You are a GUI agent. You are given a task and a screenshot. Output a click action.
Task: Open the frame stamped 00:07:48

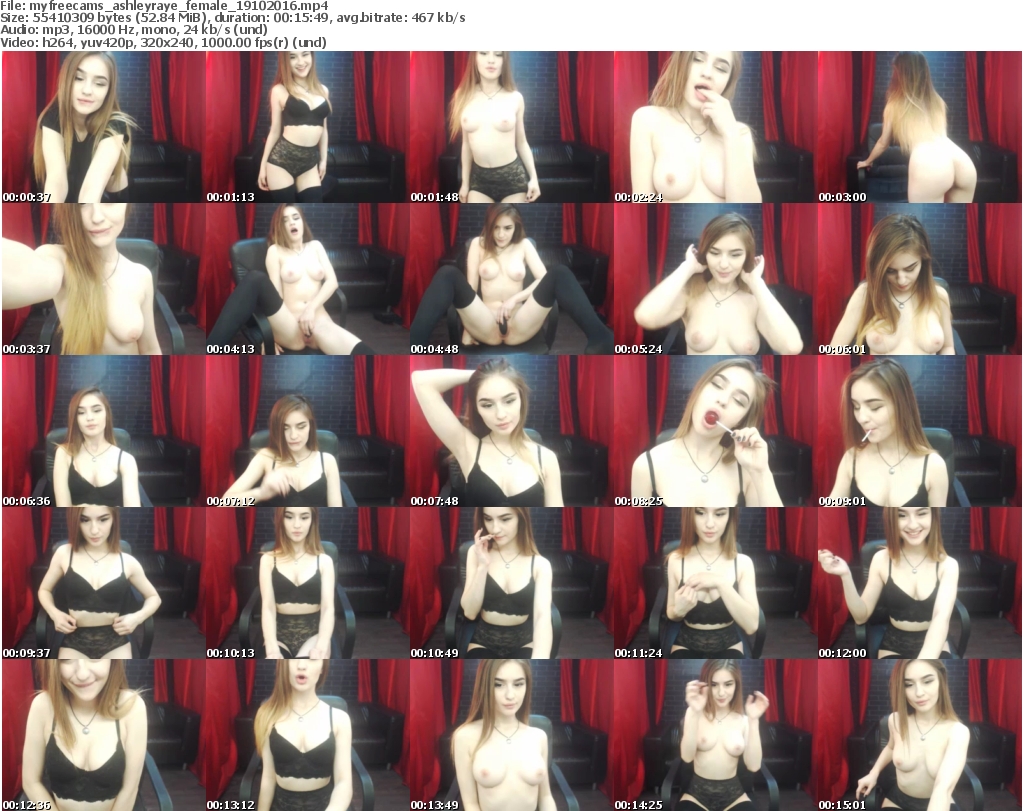coord(511,432)
